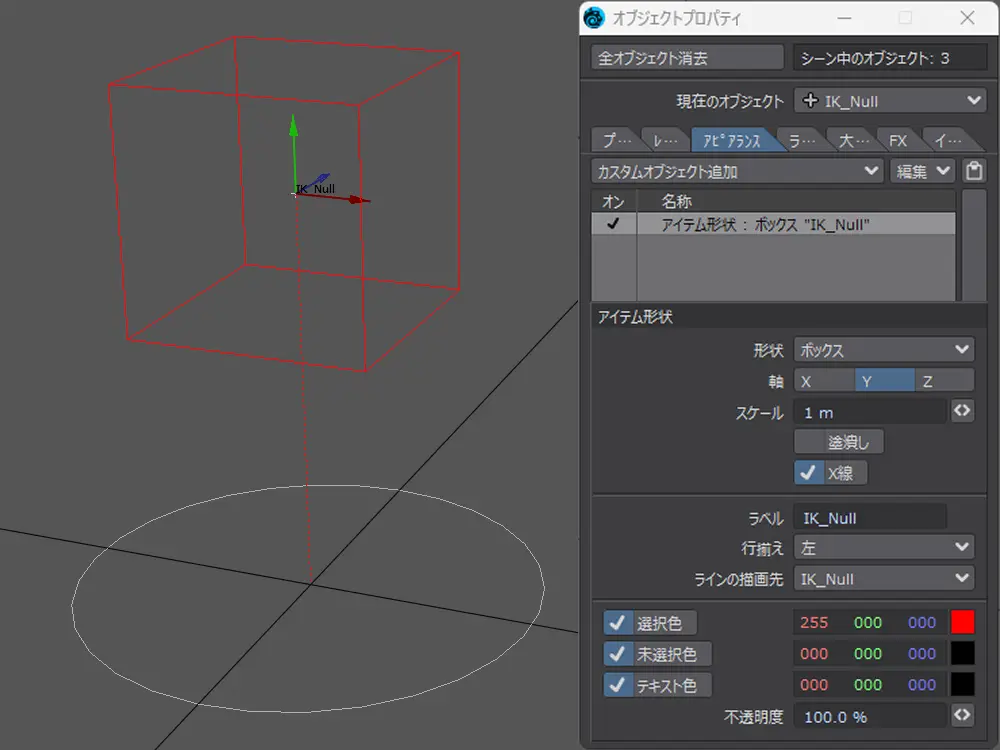1000x750 pixels.
Task: Click the red 選択色 color swatch
Action: tap(962, 622)
